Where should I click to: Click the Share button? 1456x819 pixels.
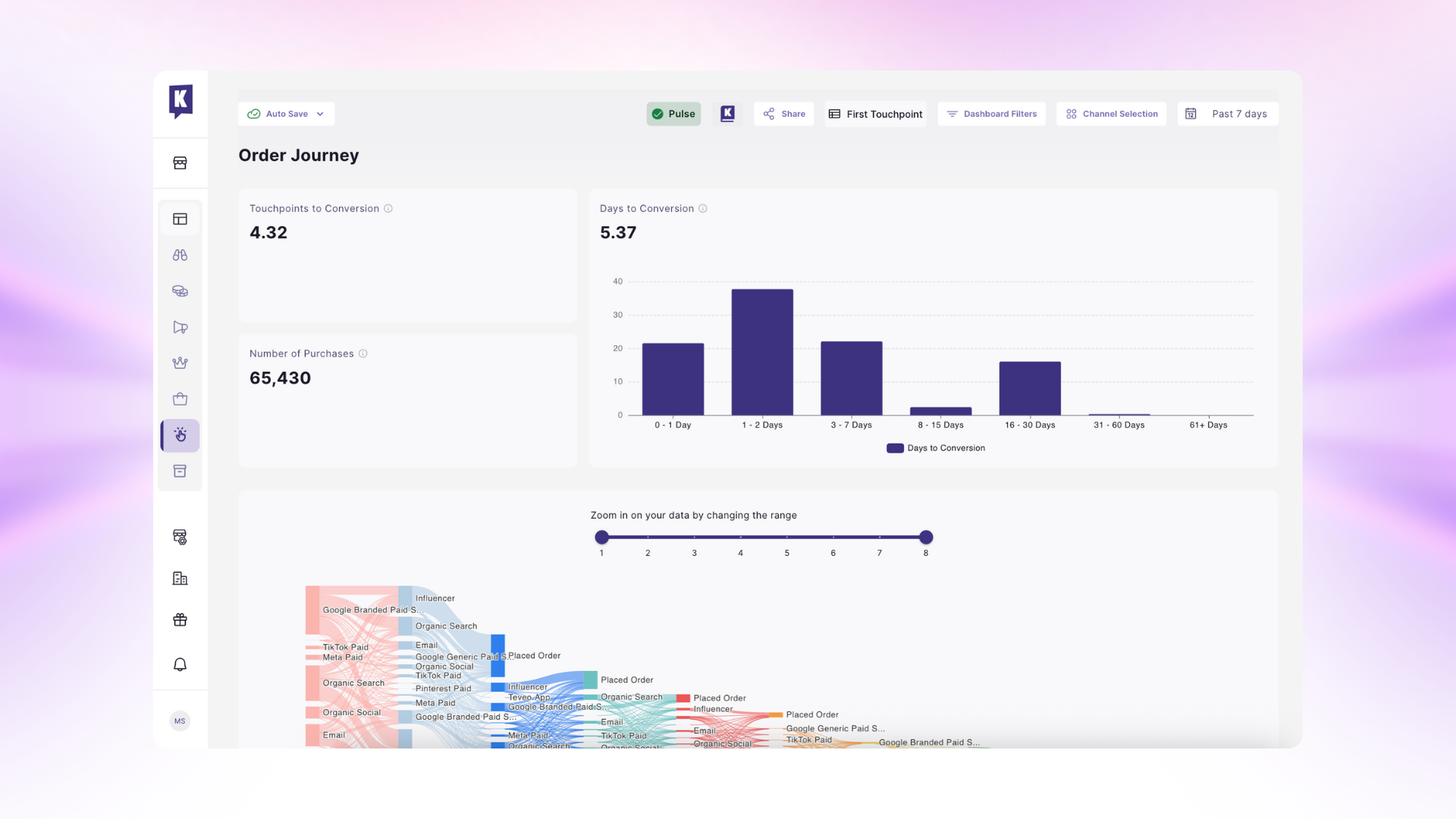784,114
